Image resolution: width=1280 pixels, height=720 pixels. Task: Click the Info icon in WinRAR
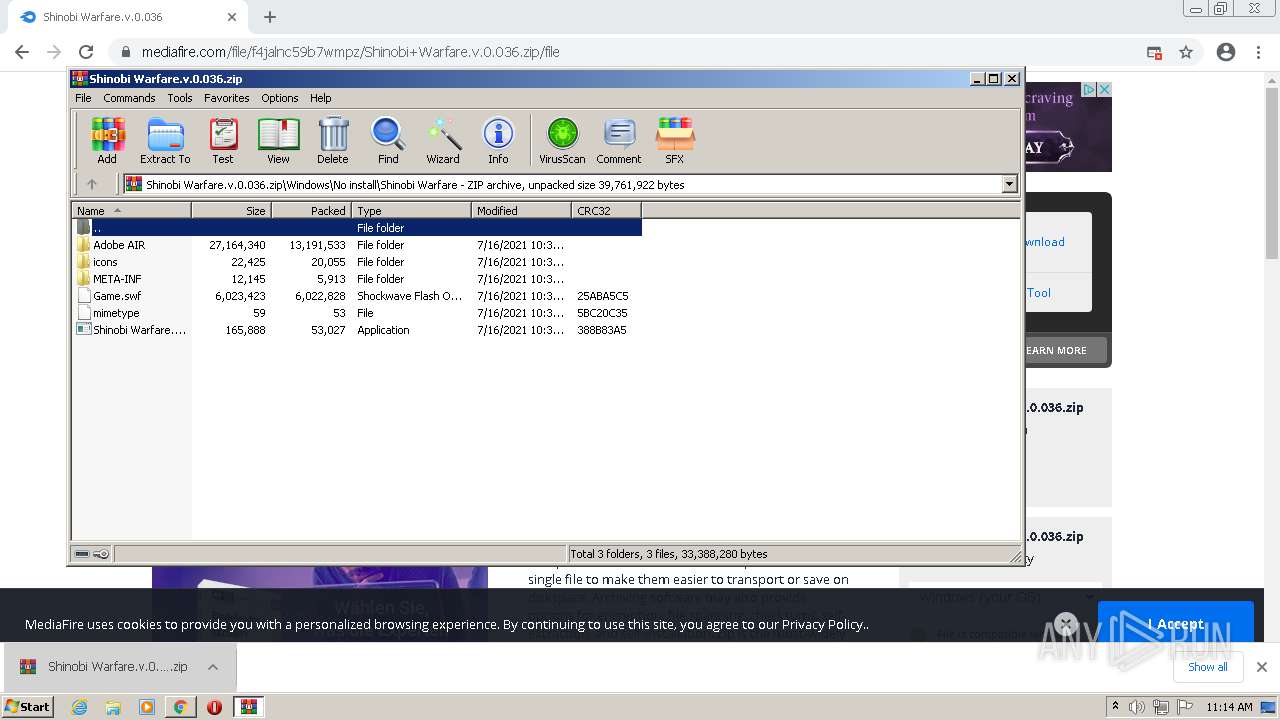click(498, 140)
